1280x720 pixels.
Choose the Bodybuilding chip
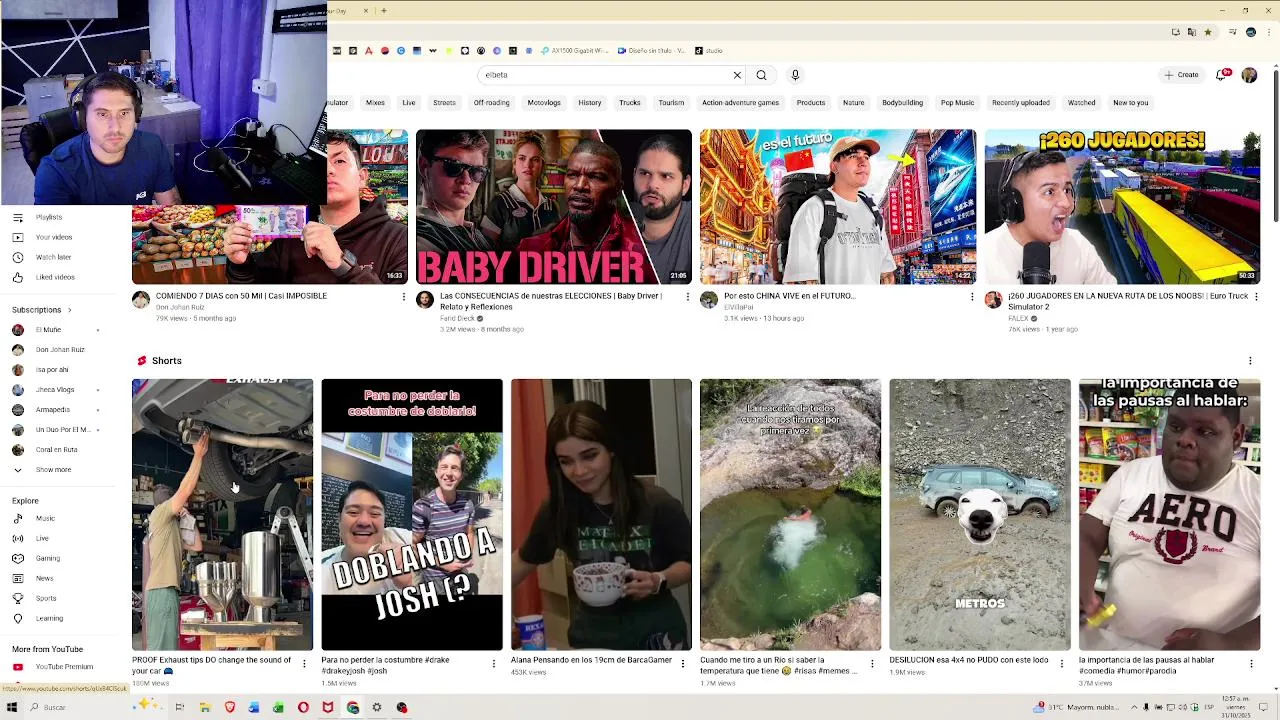click(x=902, y=103)
